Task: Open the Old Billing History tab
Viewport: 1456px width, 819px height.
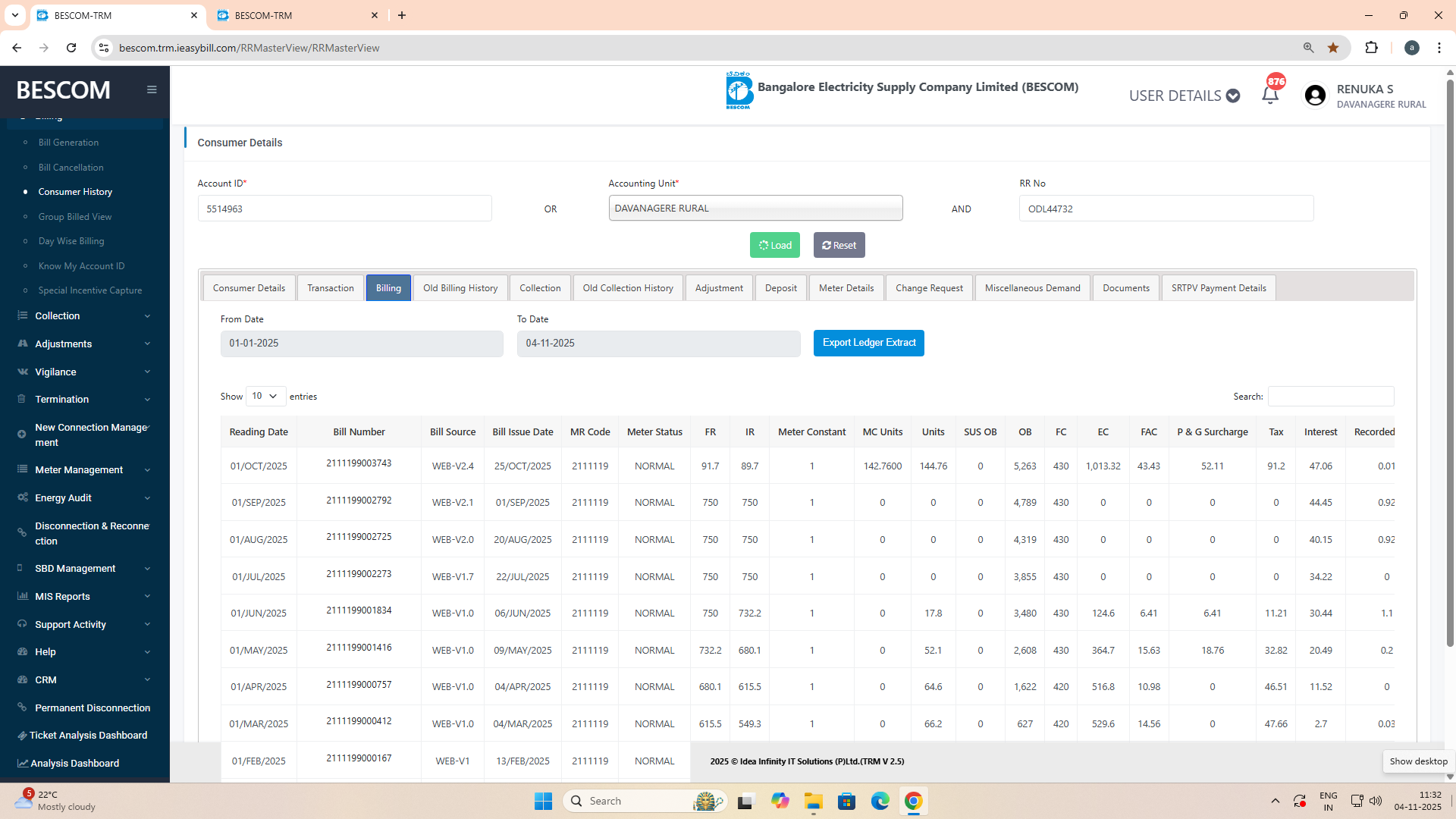Action: click(460, 288)
